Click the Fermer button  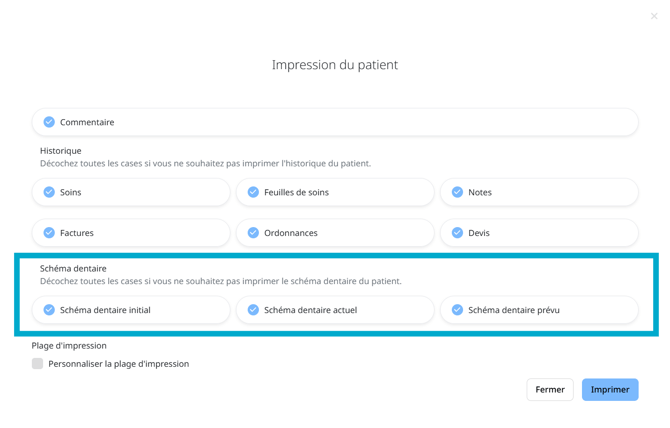(x=550, y=390)
